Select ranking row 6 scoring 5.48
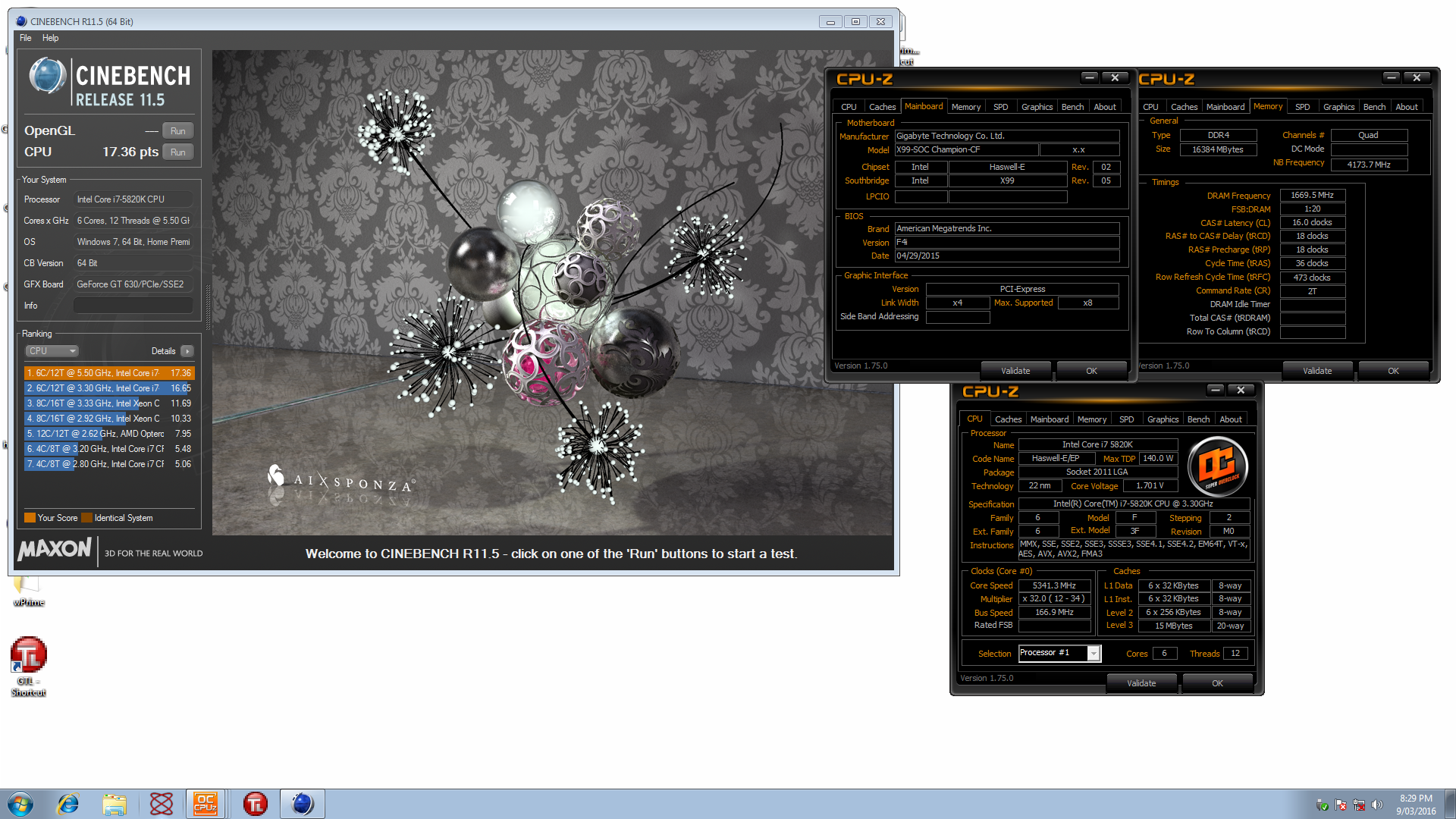The width and height of the screenshot is (1456, 819). pyautogui.click(x=109, y=449)
